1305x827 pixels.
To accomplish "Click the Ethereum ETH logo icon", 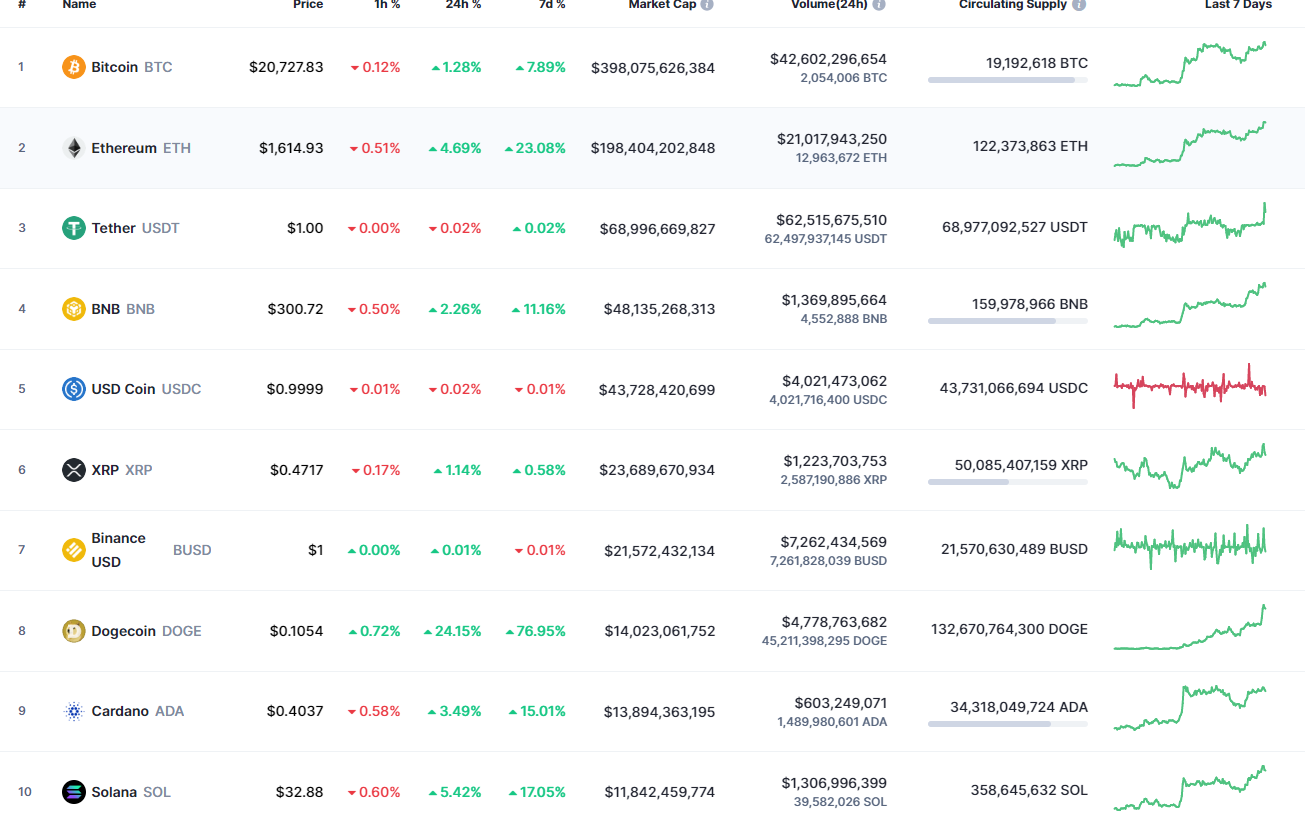I will (x=72, y=147).
